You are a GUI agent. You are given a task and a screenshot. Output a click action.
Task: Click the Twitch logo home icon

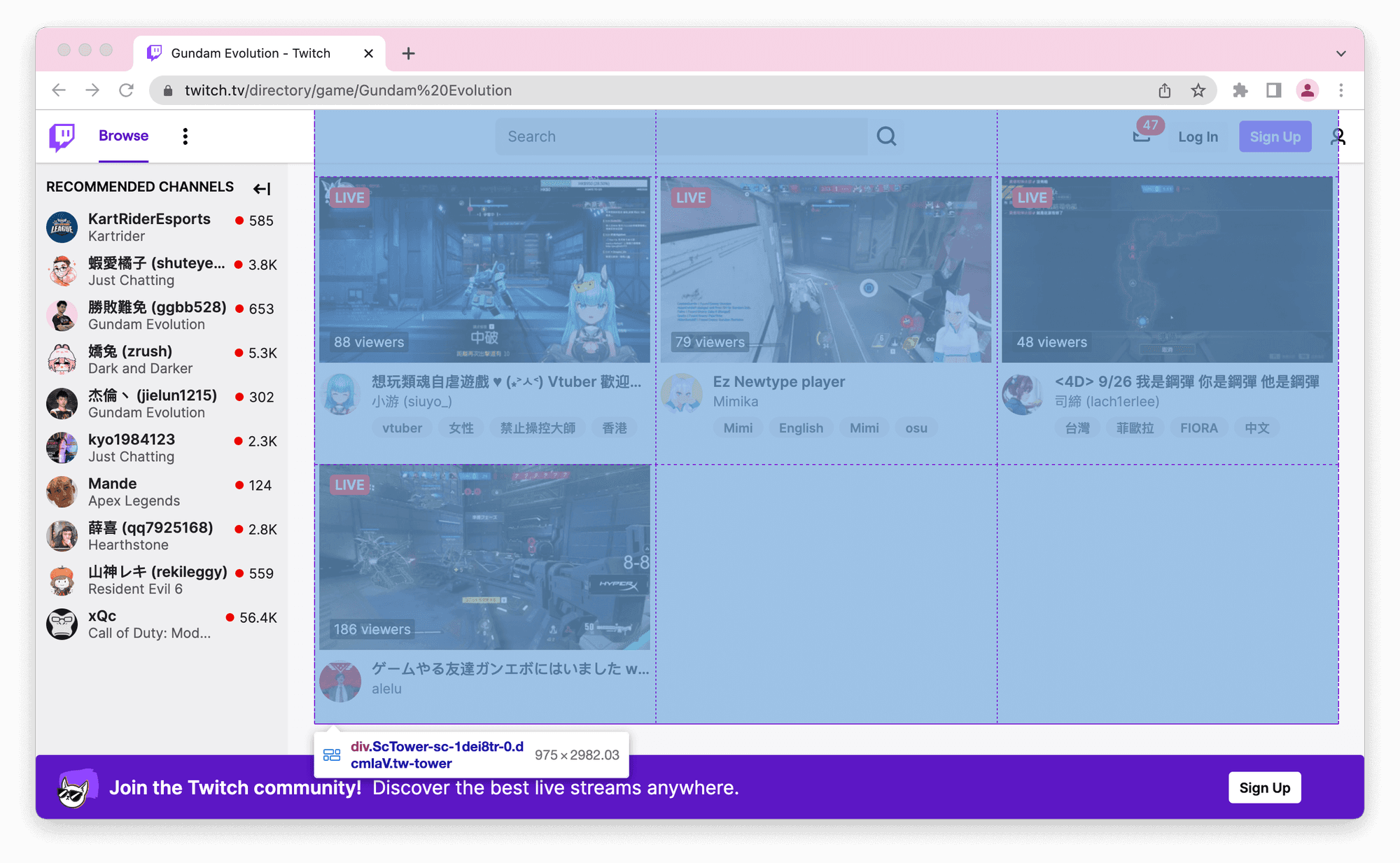click(62, 136)
